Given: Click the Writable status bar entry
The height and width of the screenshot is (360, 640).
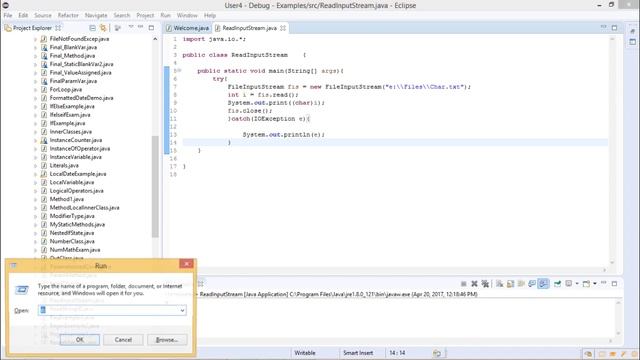Looking at the screenshot, I should [304, 353].
